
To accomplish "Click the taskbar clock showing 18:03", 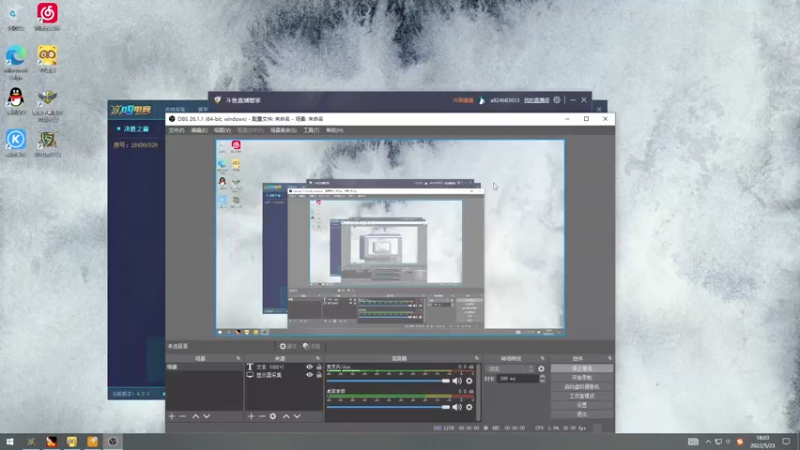I will coord(763,442).
